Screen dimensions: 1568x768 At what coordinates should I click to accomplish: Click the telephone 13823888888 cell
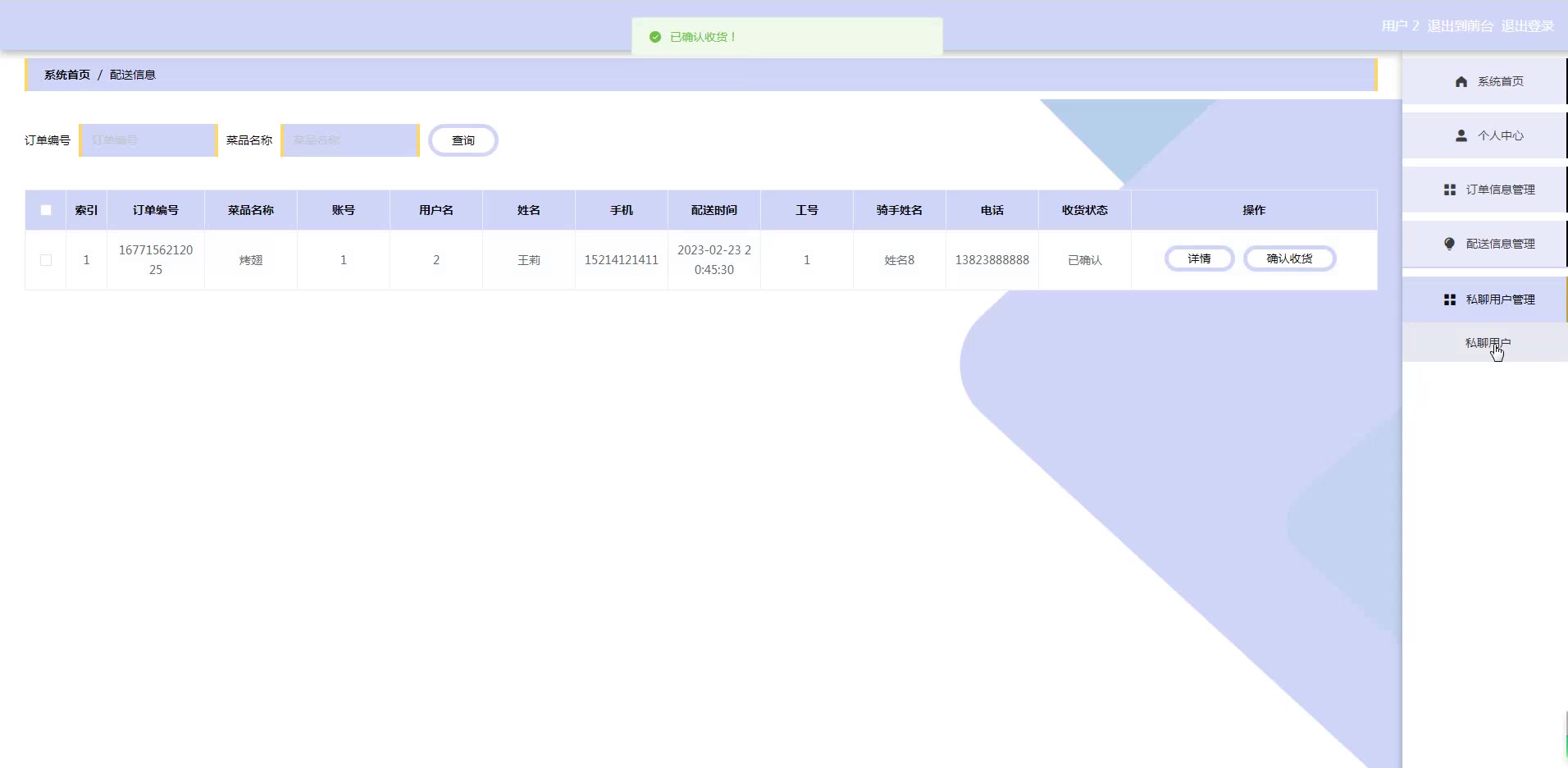click(992, 260)
